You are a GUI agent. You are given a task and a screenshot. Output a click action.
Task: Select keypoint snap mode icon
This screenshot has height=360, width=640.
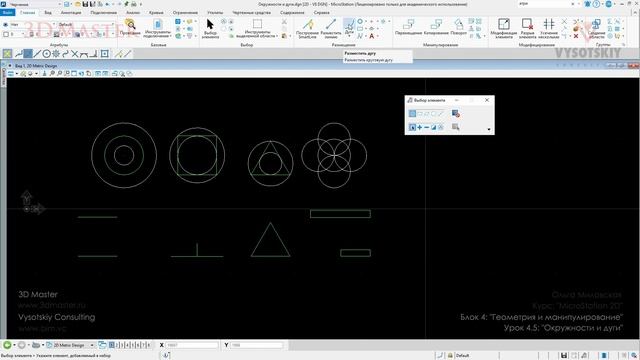28,53
